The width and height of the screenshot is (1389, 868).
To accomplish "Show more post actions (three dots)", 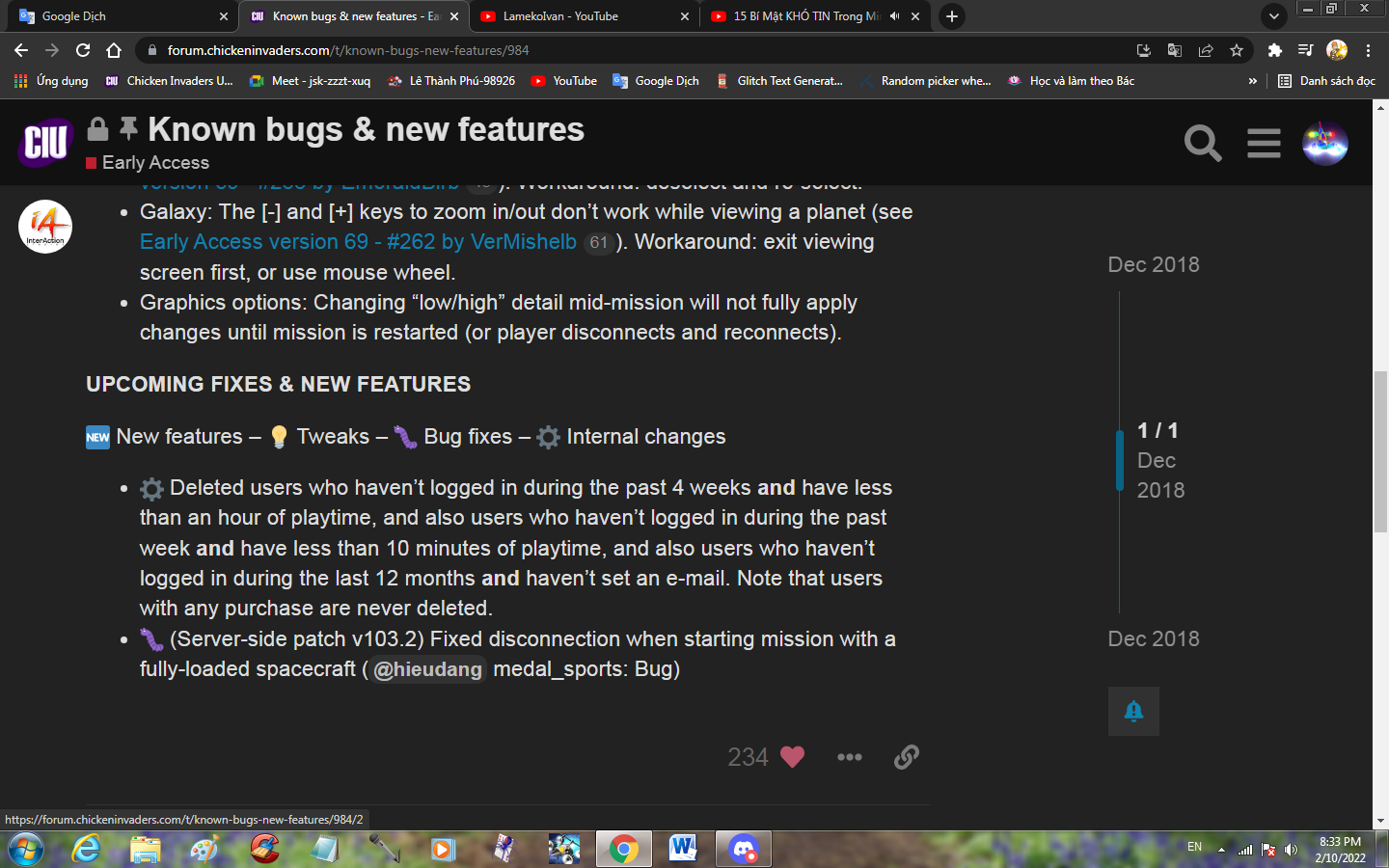I will coord(849,757).
